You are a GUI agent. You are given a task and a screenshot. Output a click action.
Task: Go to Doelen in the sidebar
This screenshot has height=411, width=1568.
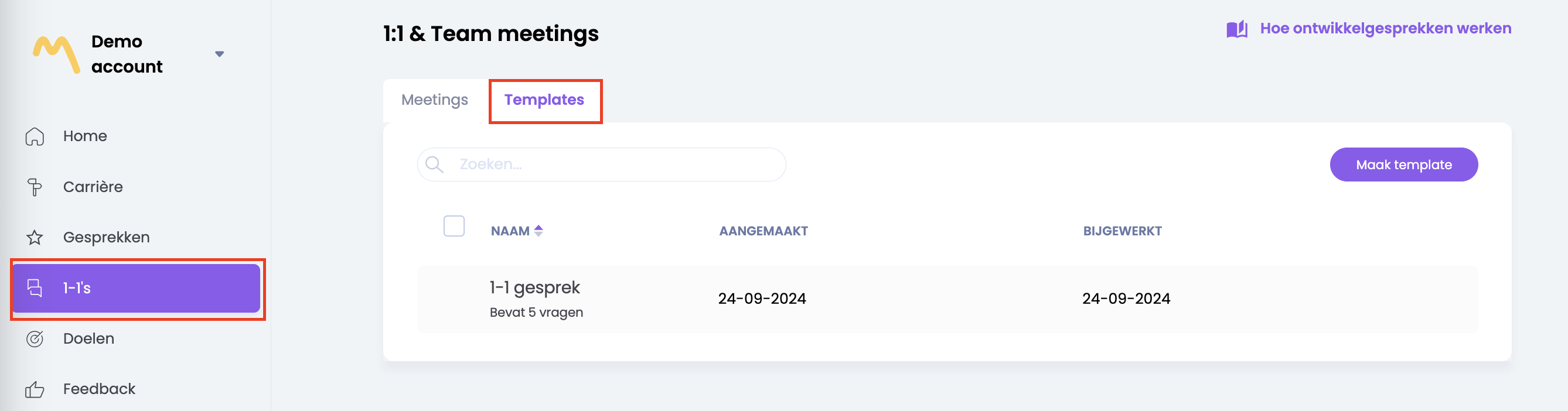(x=89, y=338)
